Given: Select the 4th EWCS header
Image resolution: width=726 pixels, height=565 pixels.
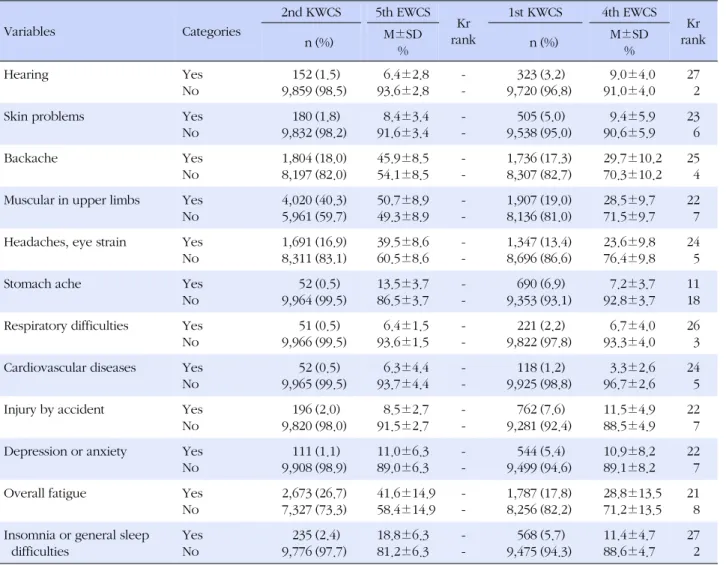Looking at the screenshot, I should (x=629, y=12).
